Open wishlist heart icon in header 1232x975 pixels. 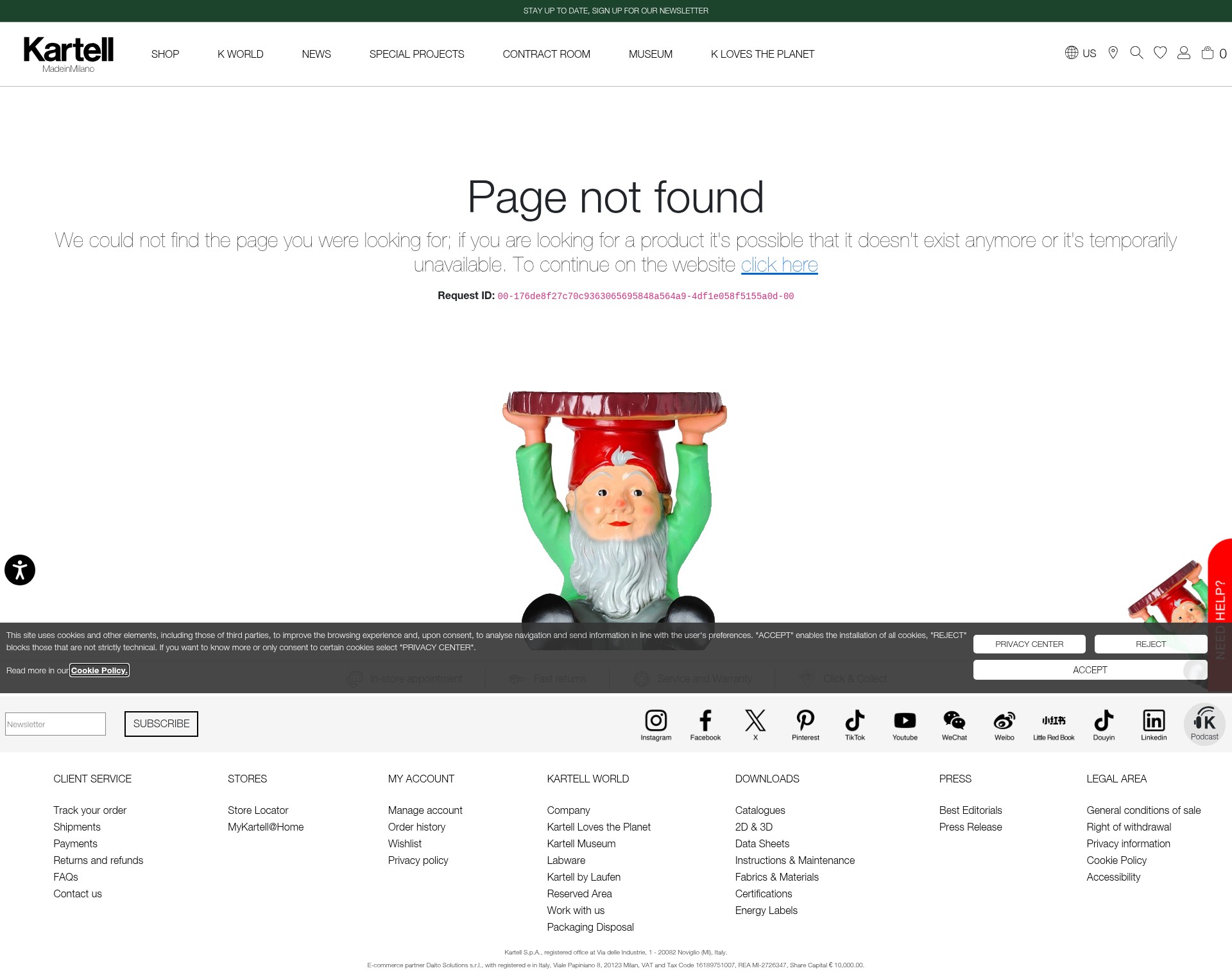point(1160,53)
